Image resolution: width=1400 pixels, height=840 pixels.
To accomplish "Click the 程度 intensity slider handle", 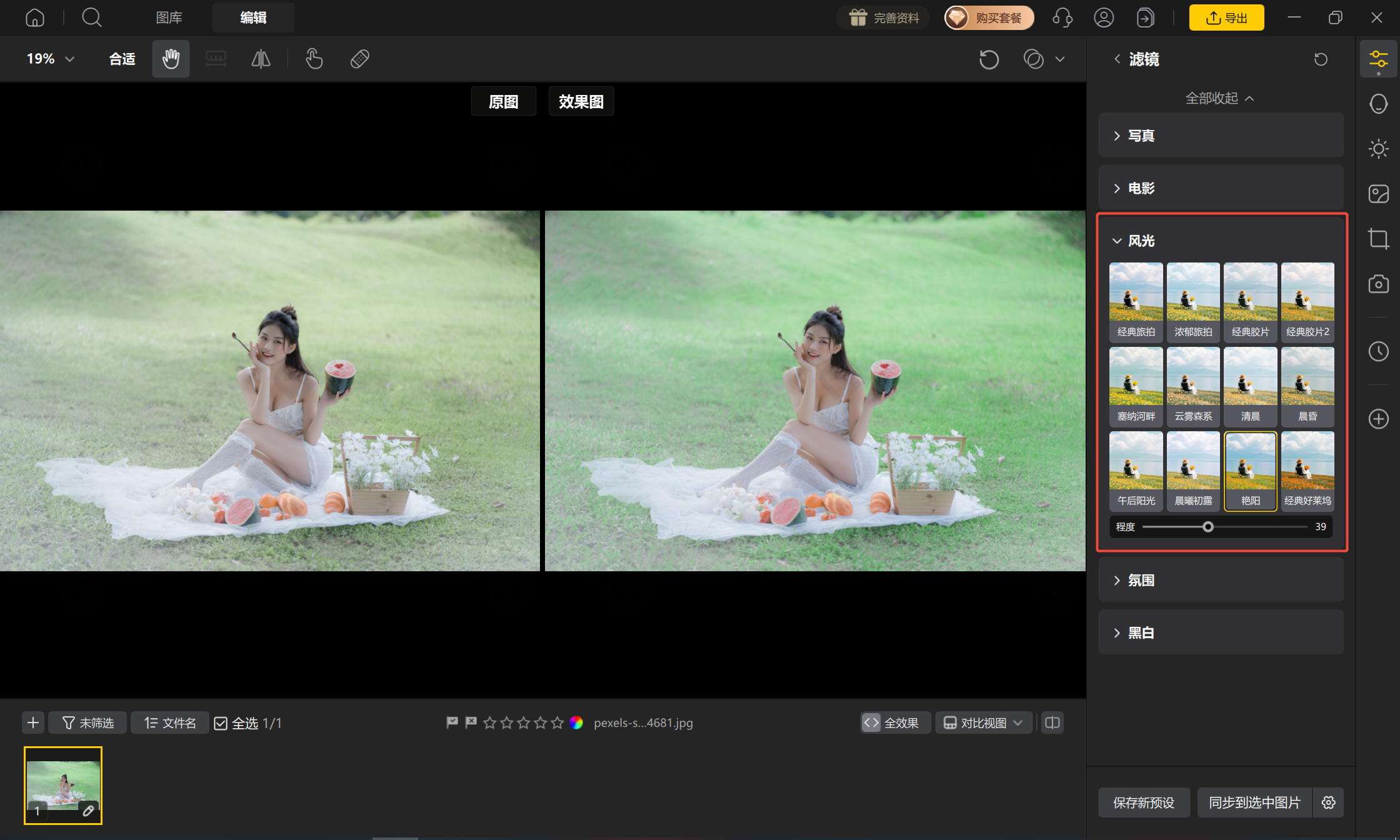I will (x=1208, y=527).
